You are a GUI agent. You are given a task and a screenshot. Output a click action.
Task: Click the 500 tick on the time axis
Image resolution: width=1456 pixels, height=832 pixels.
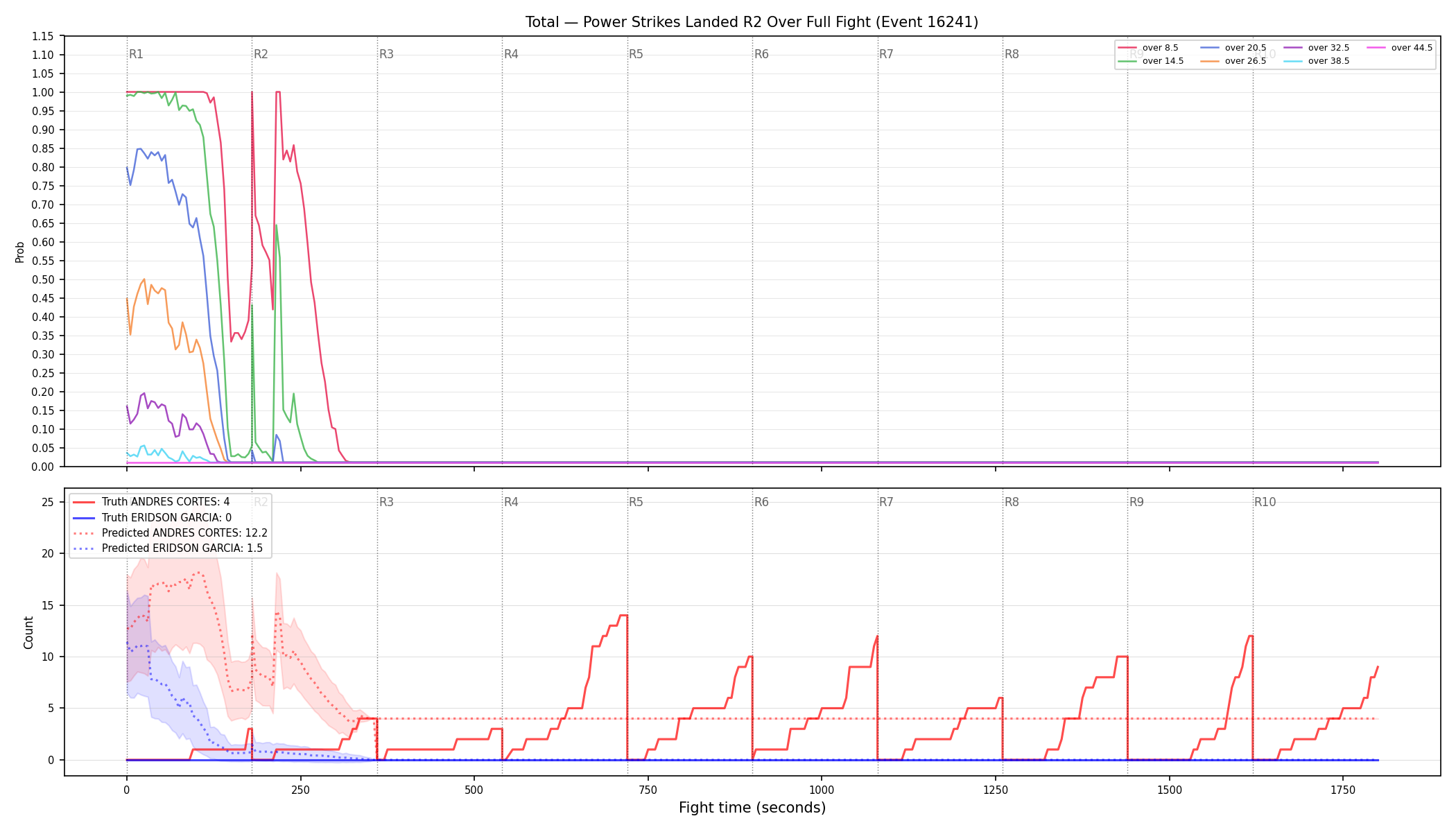click(x=474, y=790)
